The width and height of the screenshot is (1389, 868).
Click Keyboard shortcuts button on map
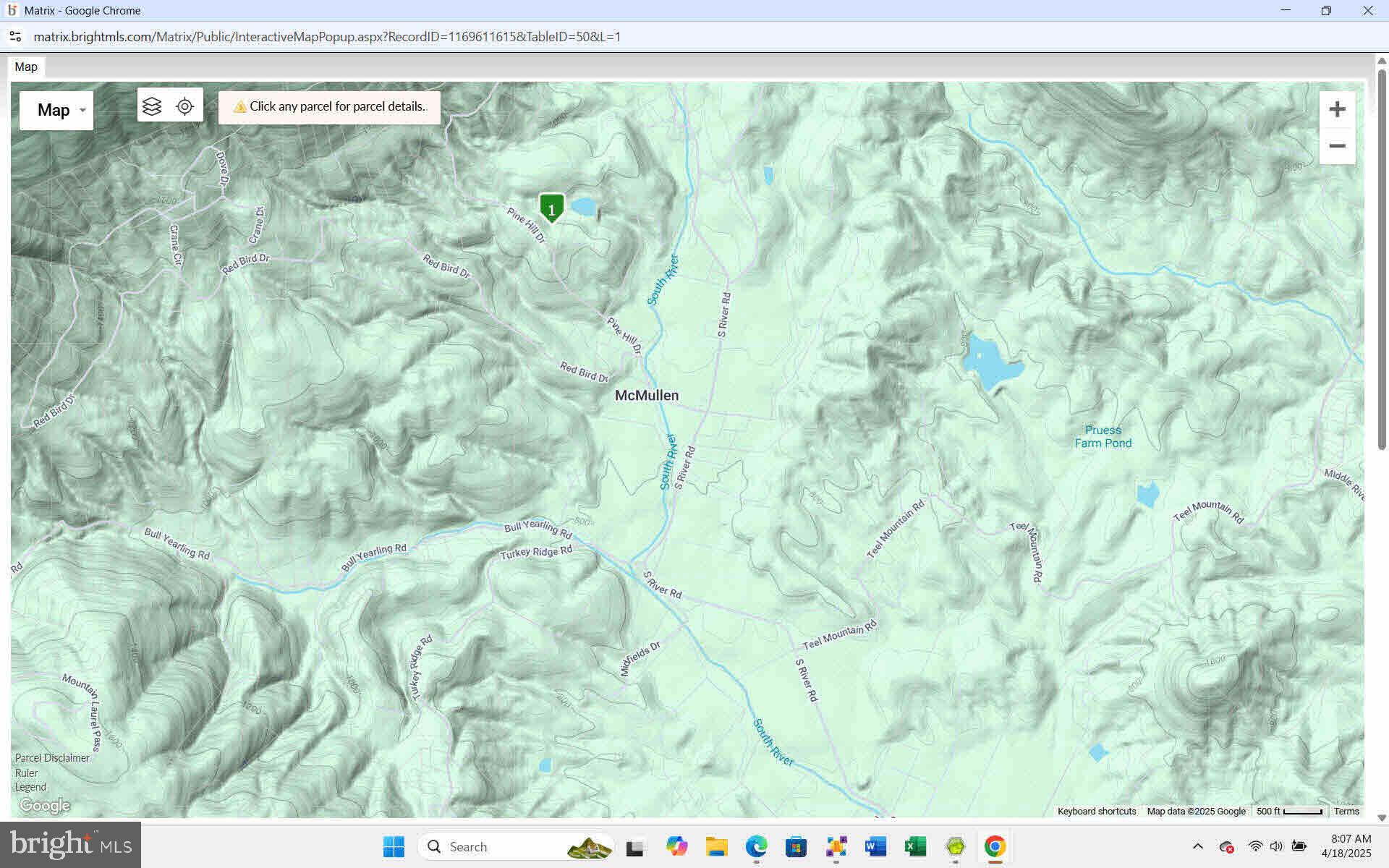tap(1096, 812)
